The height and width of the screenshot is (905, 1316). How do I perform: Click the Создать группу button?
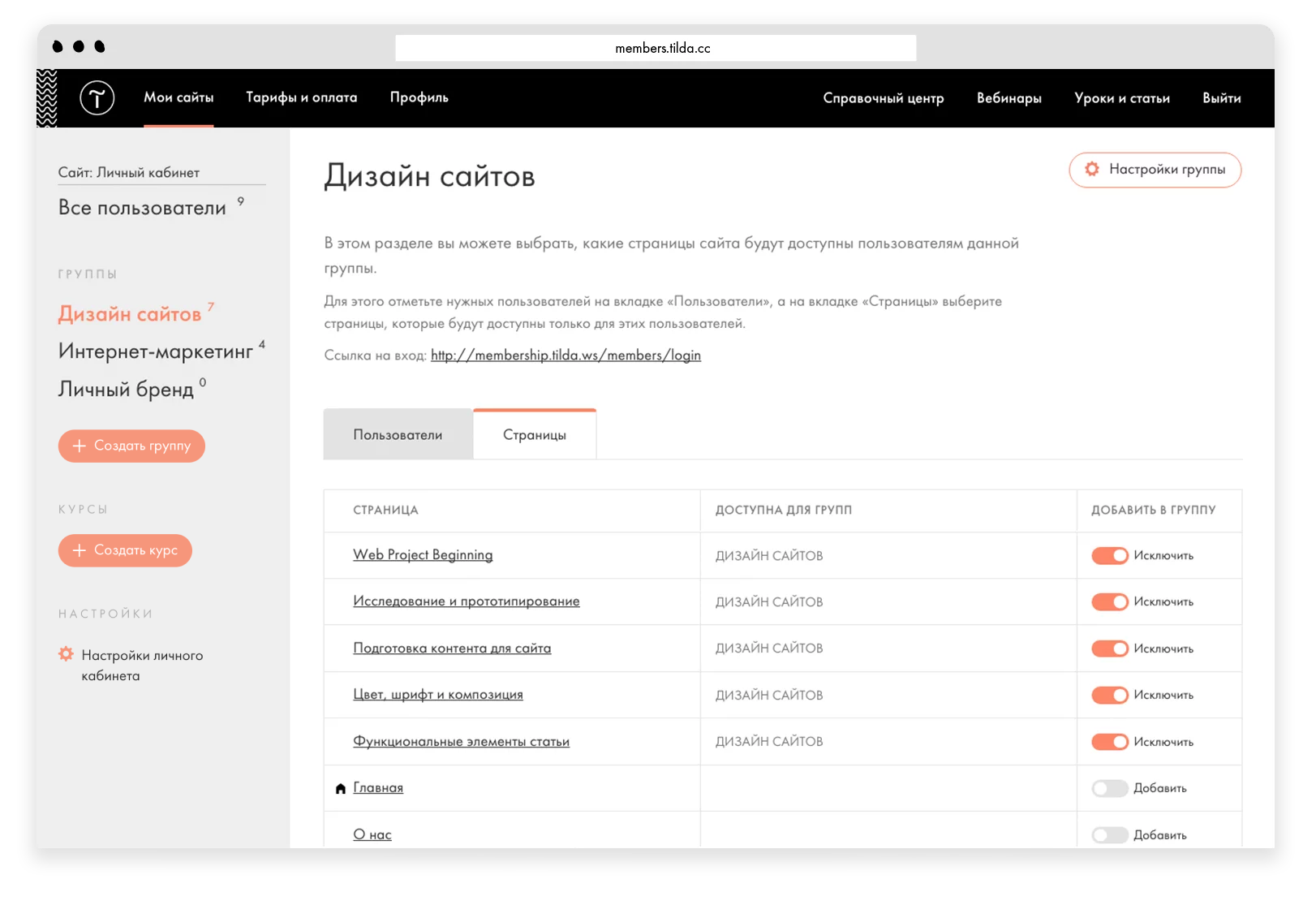click(131, 446)
